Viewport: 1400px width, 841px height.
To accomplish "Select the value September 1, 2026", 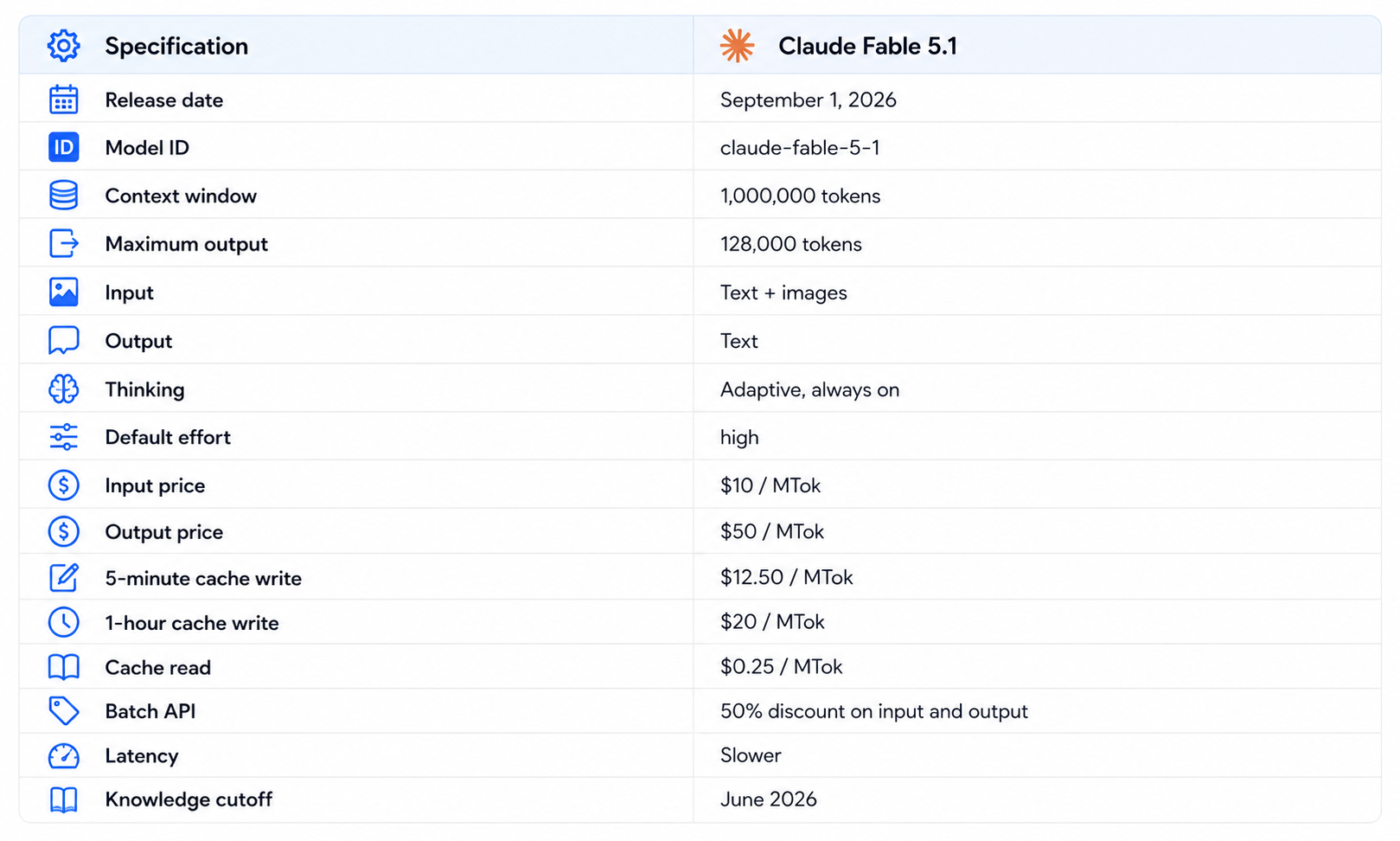I will [x=809, y=100].
